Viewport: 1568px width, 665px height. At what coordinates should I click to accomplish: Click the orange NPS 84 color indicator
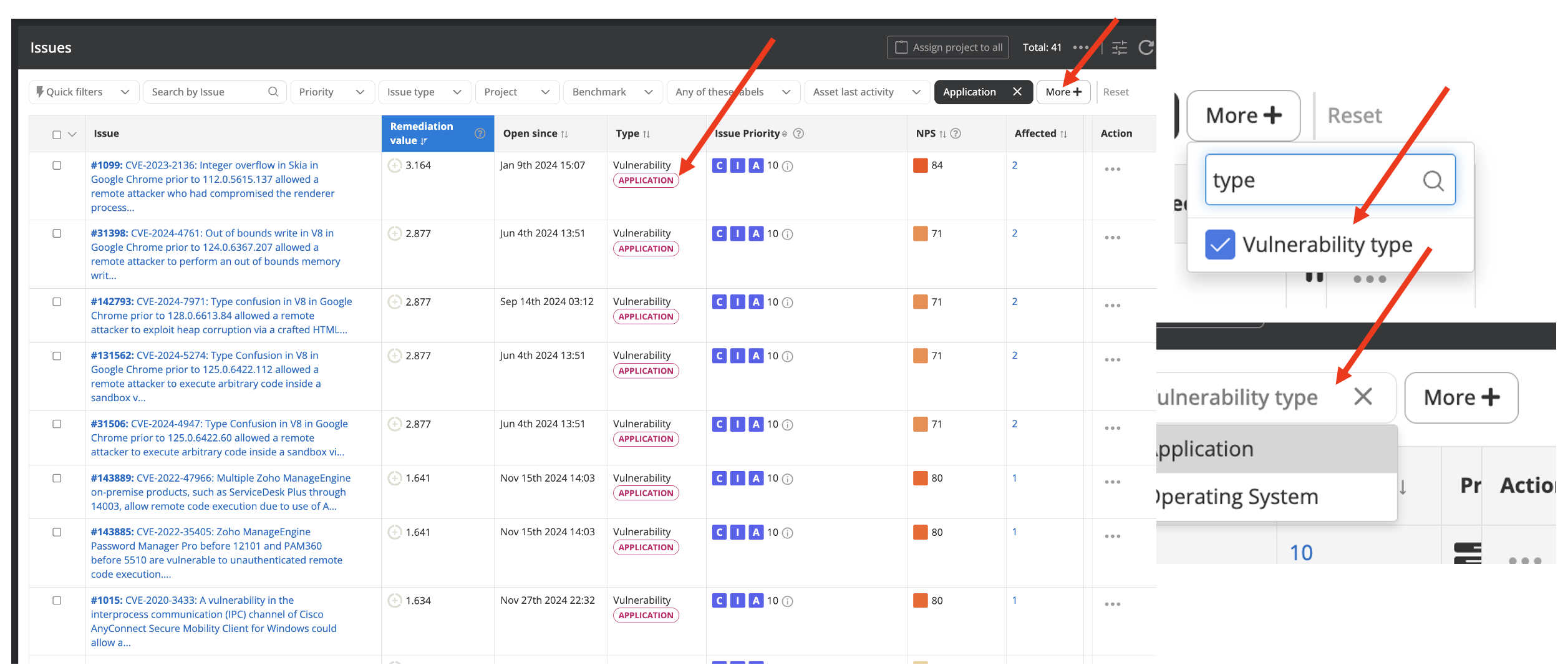(920, 165)
